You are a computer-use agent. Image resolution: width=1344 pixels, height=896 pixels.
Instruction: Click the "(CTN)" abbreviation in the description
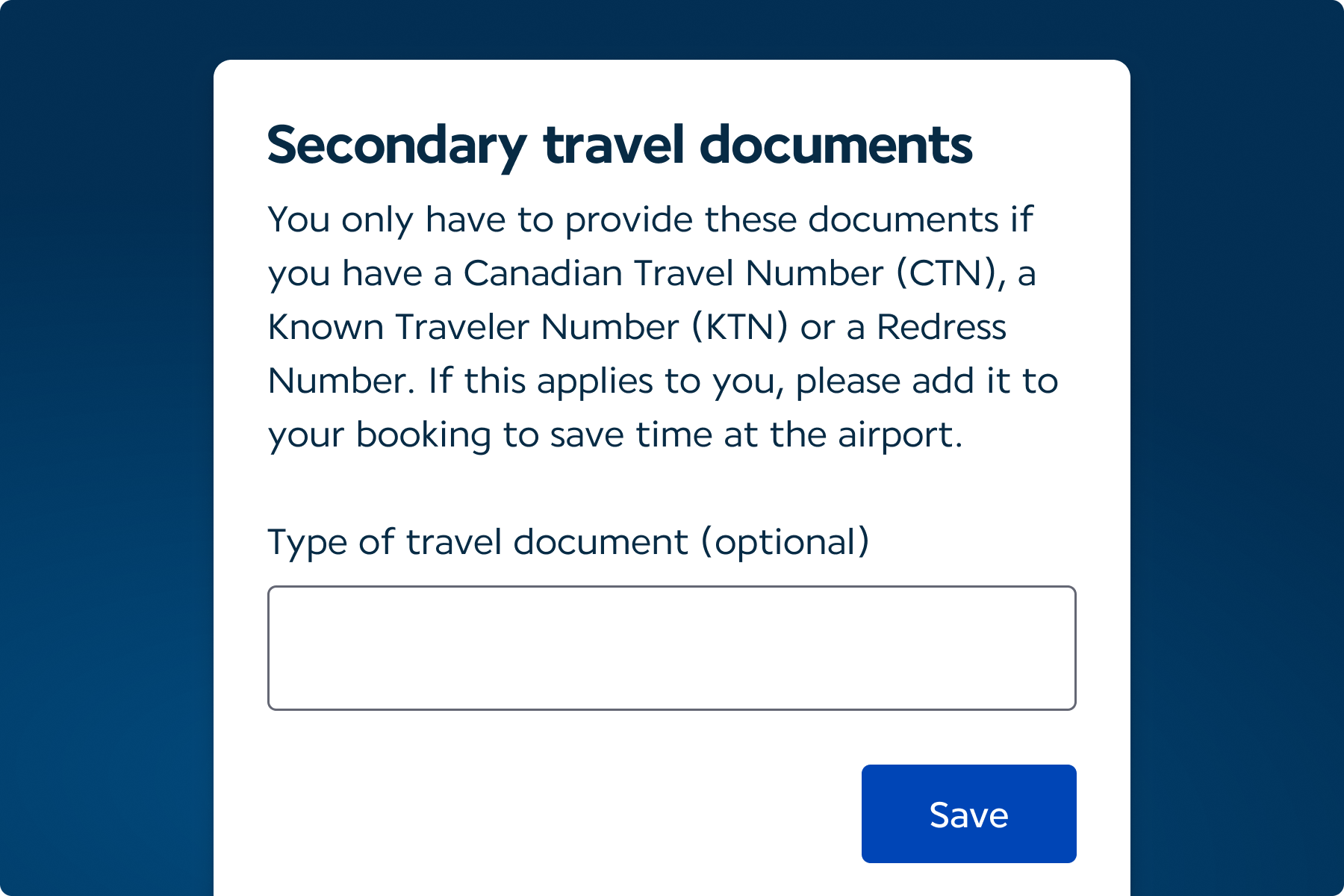(945, 273)
